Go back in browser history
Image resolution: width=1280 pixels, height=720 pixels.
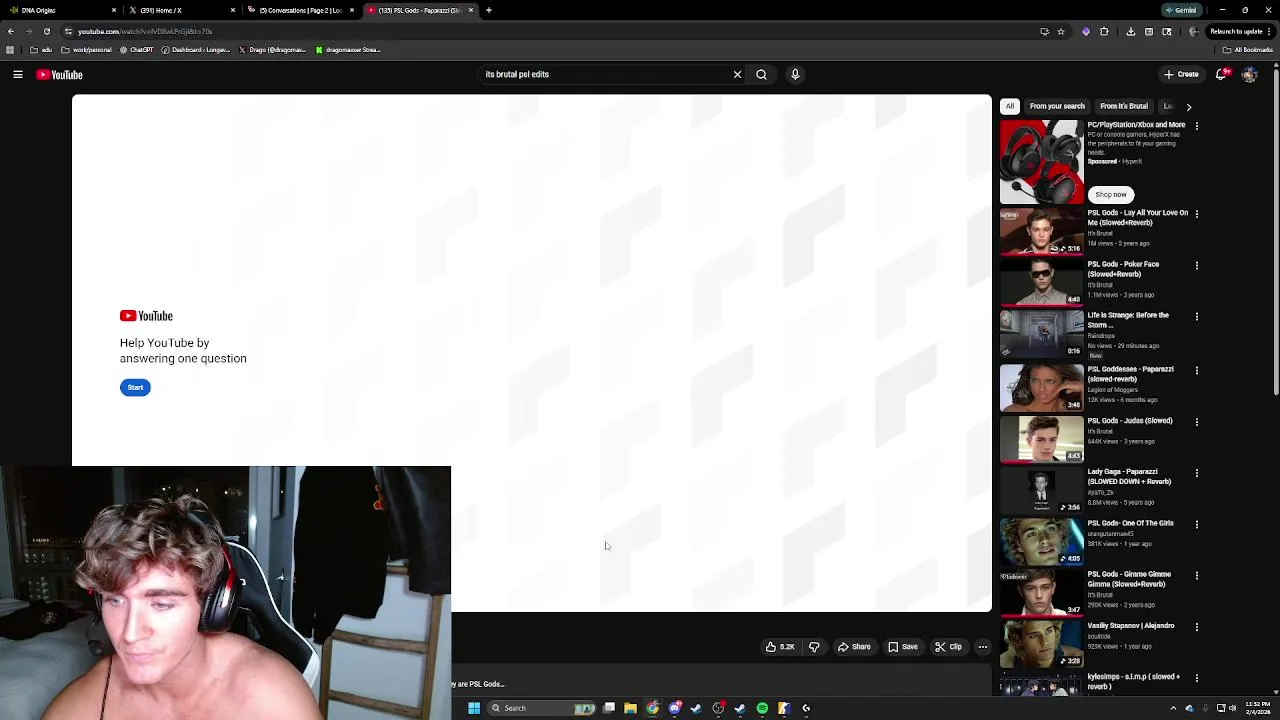coord(10,31)
